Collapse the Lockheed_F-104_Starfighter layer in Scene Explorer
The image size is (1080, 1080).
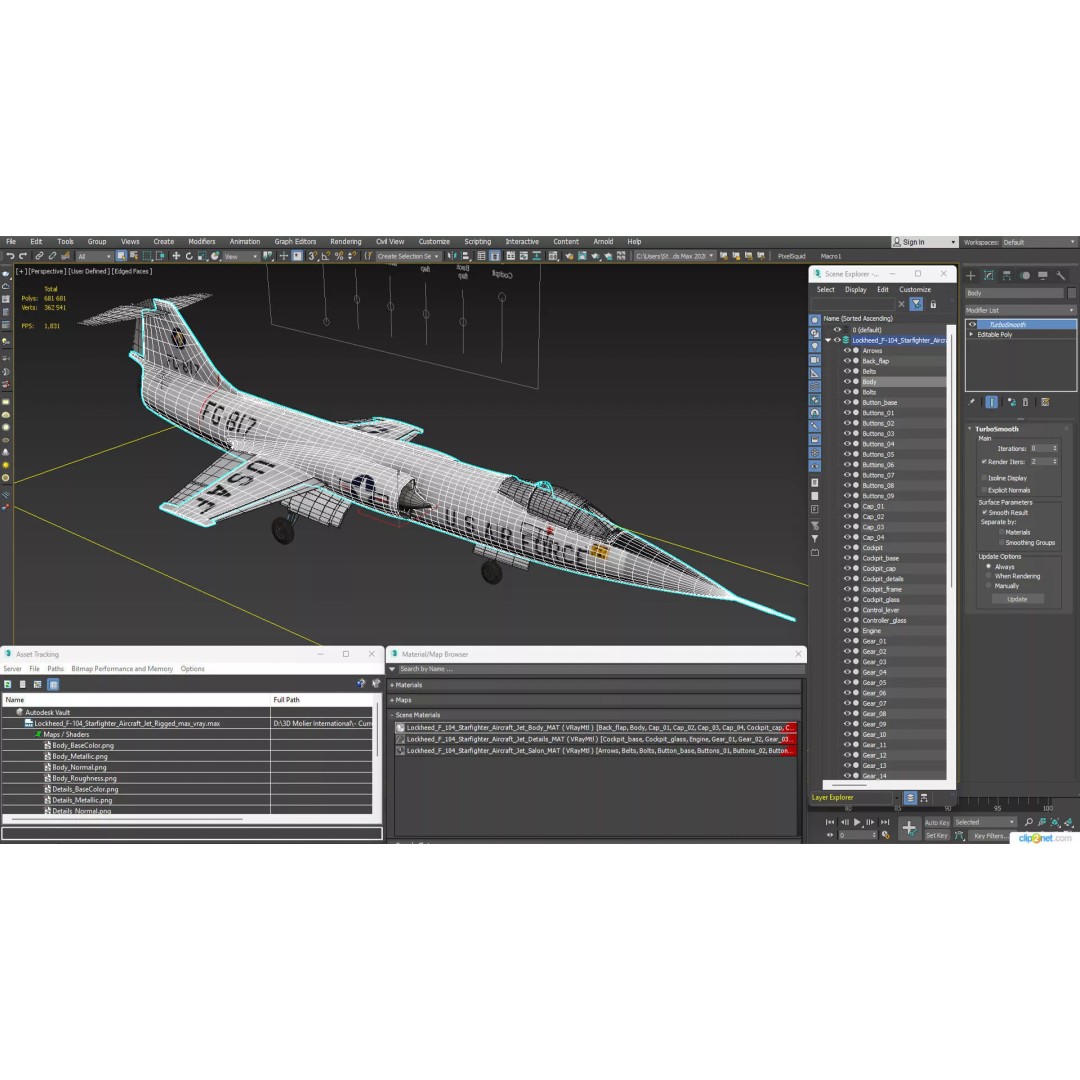(x=828, y=340)
